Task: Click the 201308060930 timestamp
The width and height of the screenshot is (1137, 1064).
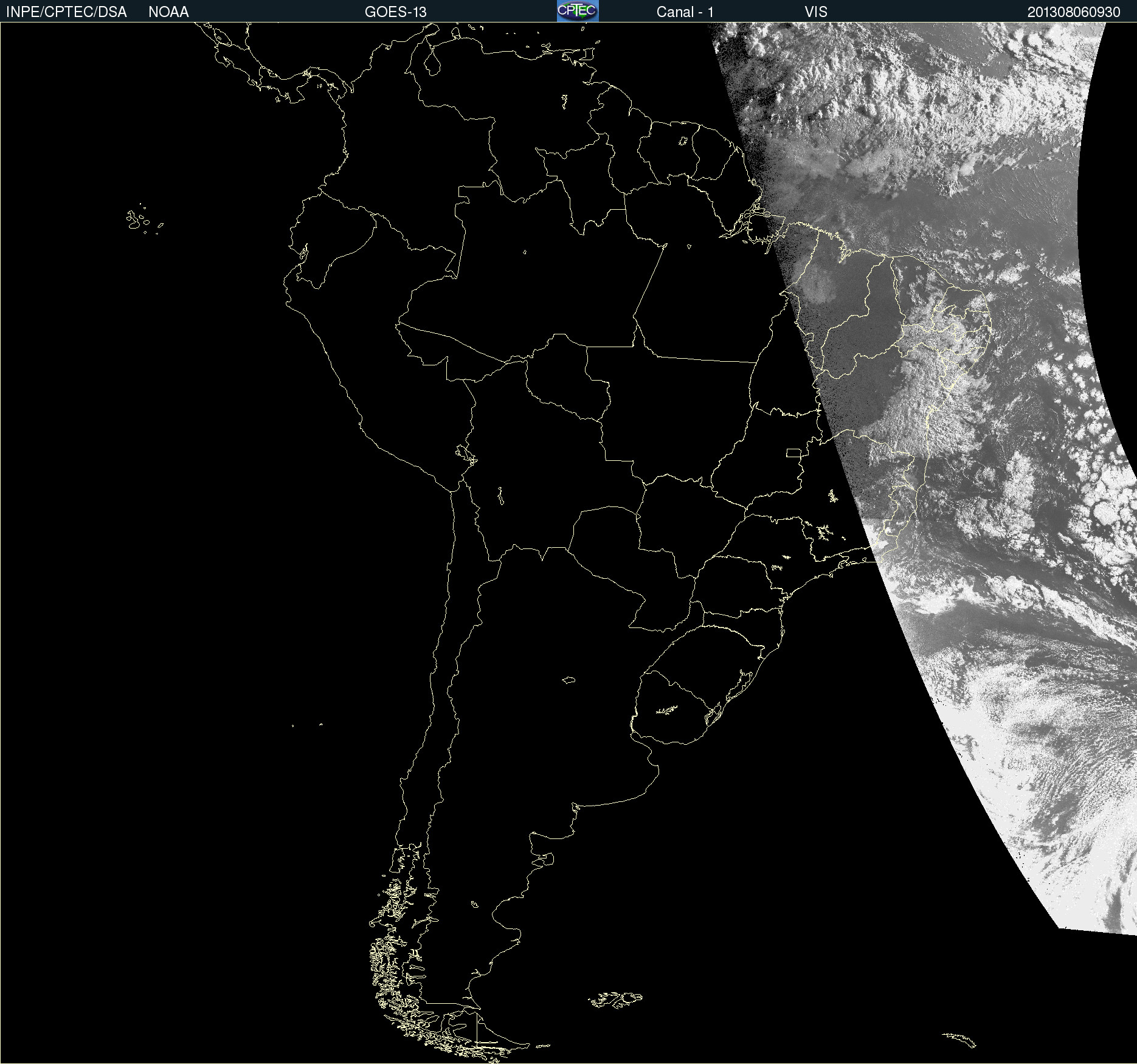Action: pos(1073,12)
